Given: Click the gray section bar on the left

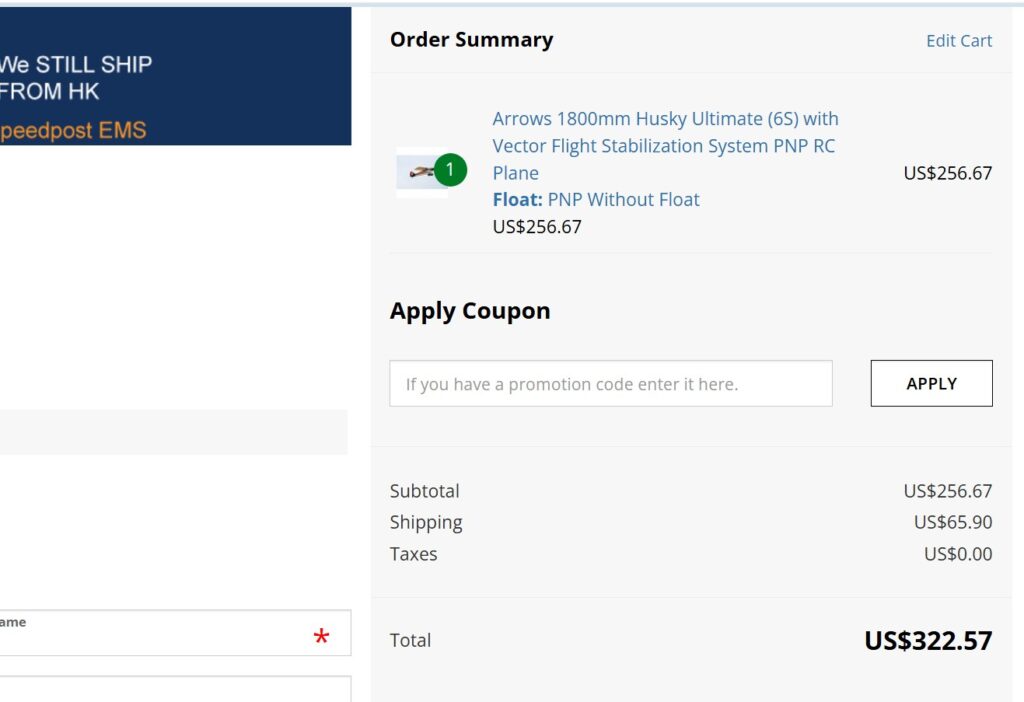Looking at the screenshot, I should pyautogui.click(x=173, y=432).
